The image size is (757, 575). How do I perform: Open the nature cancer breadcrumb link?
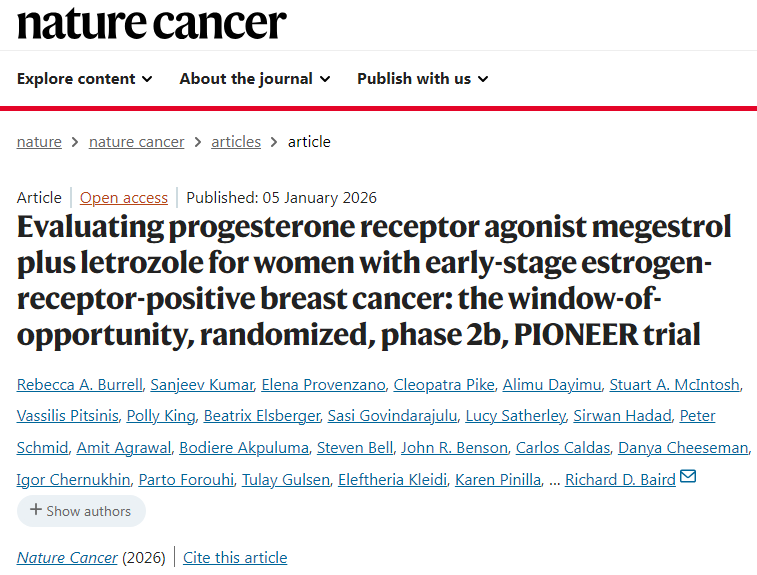[136, 142]
